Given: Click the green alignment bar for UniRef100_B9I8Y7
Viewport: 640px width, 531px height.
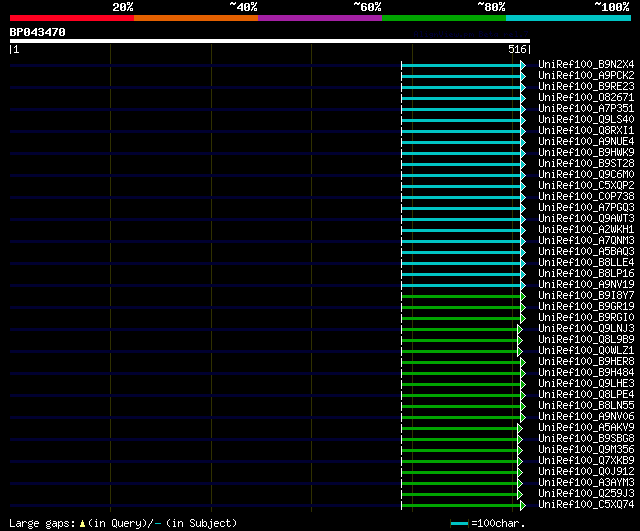Looking at the screenshot, I should coord(461,296).
